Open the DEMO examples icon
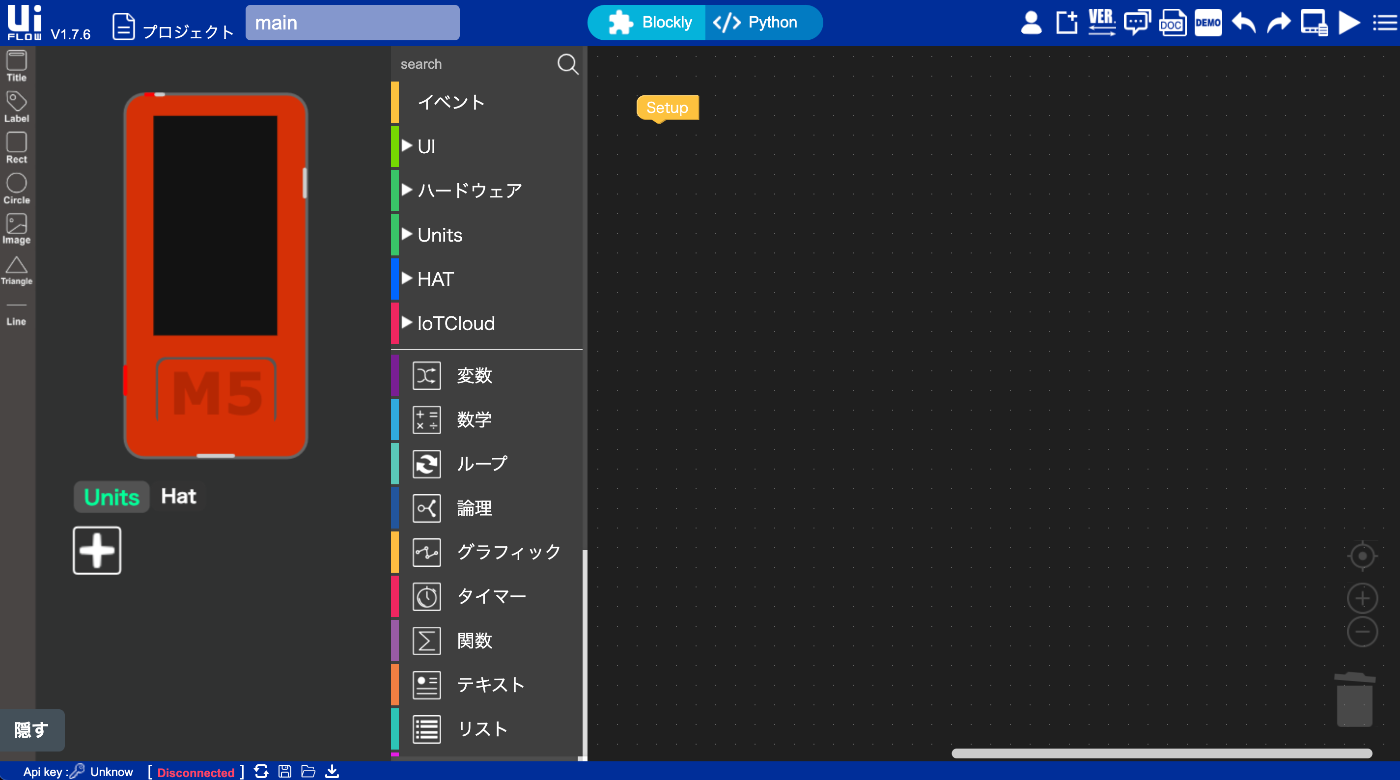This screenshot has height=780, width=1400. pyautogui.click(x=1208, y=23)
